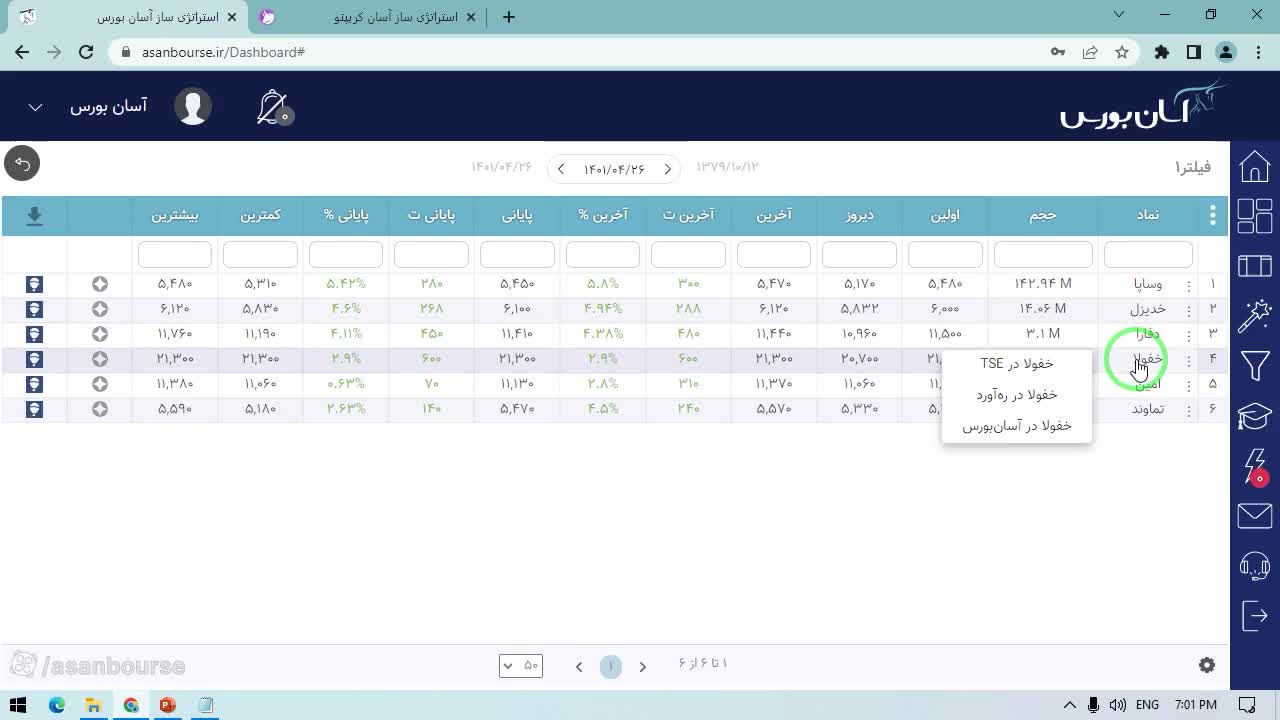Click the back arrow circle button
This screenshot has height=720, width=1280.
point(22,163)
